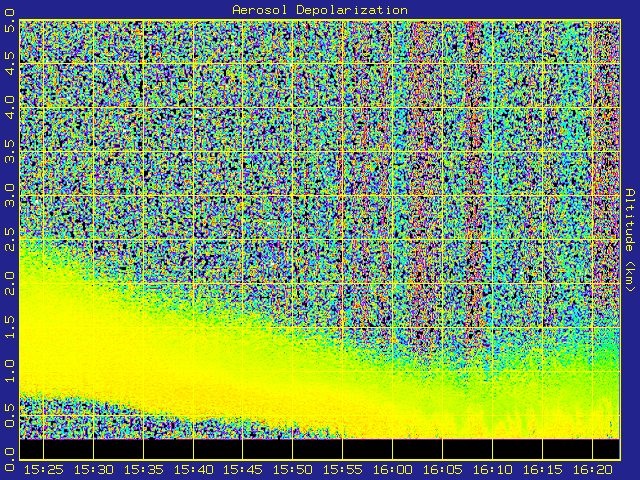Click the 0.5 altitude axis label
The width and height of the screenshot is (640, 480).
pyautogui.click(x=10, y=416)
